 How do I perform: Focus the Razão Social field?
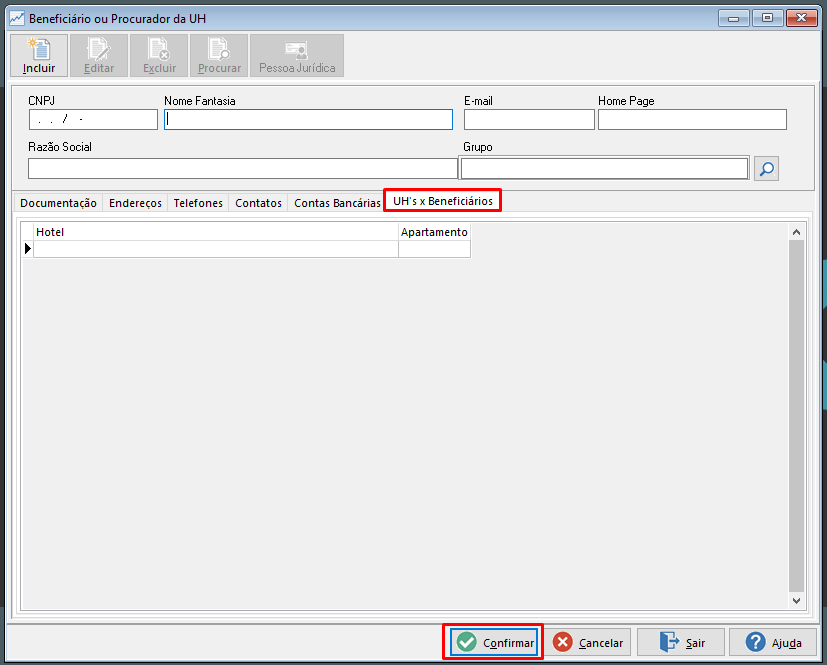coord(243,169)
